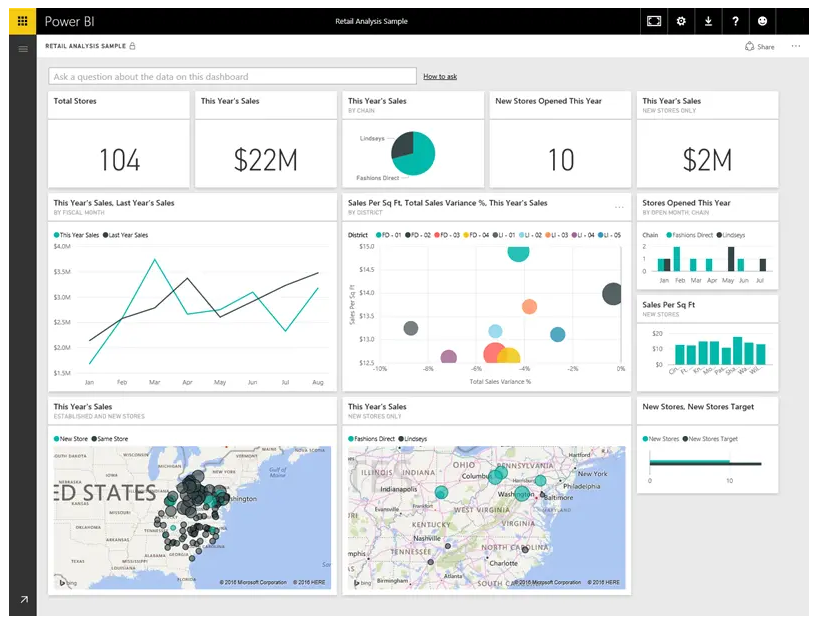Select 'FD - 01' in the District legend

[x=388, y=235]
